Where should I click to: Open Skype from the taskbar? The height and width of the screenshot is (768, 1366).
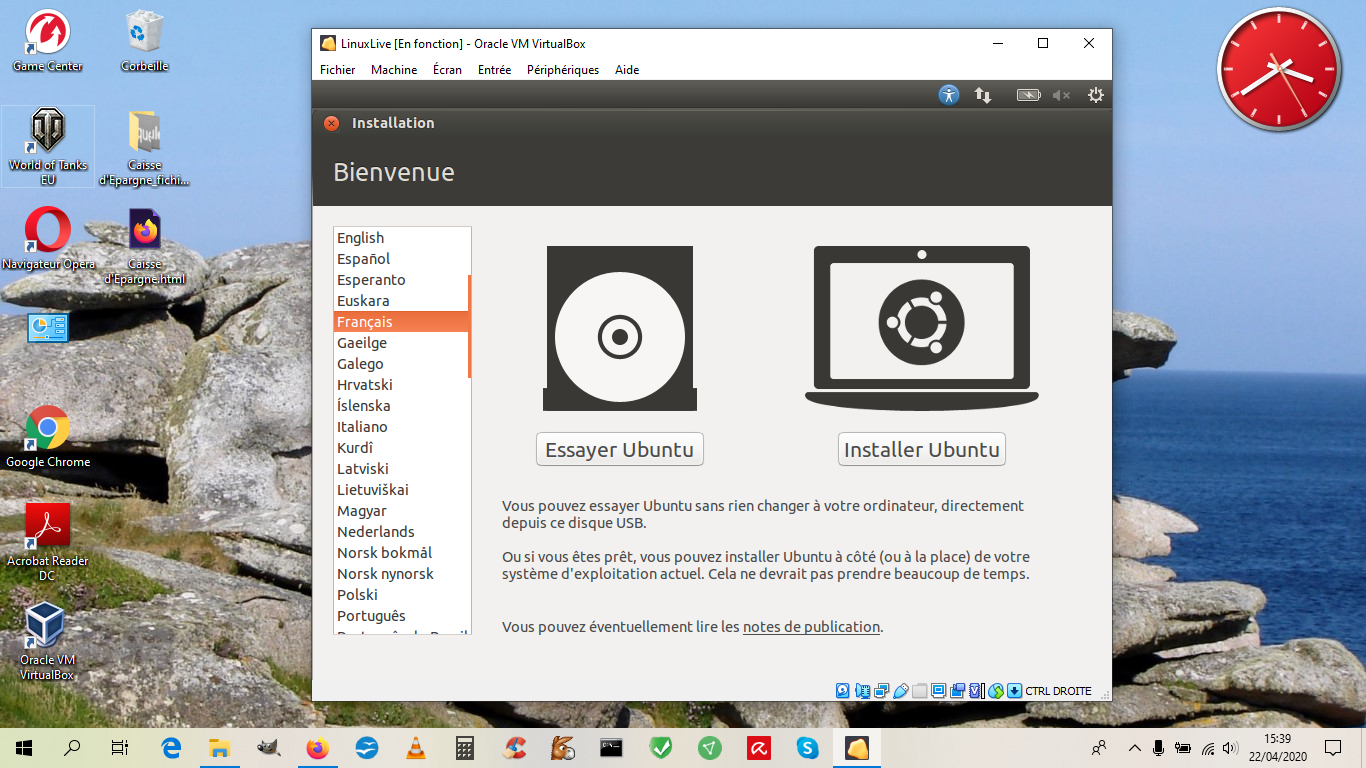point(807,747)
